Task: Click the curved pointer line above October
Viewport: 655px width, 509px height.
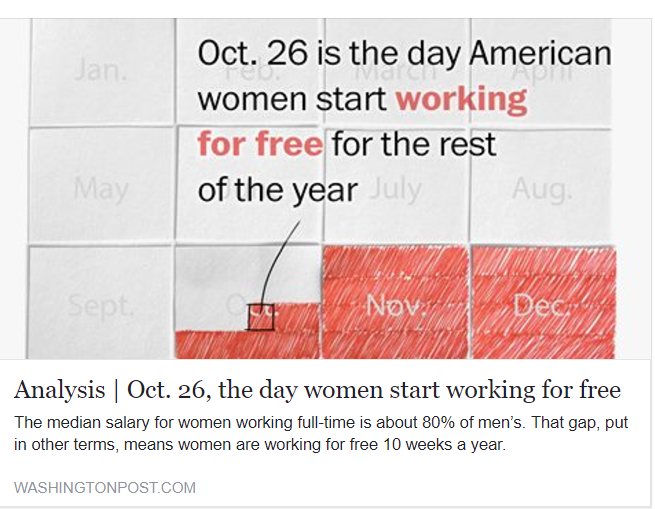Action: point(279,264)
